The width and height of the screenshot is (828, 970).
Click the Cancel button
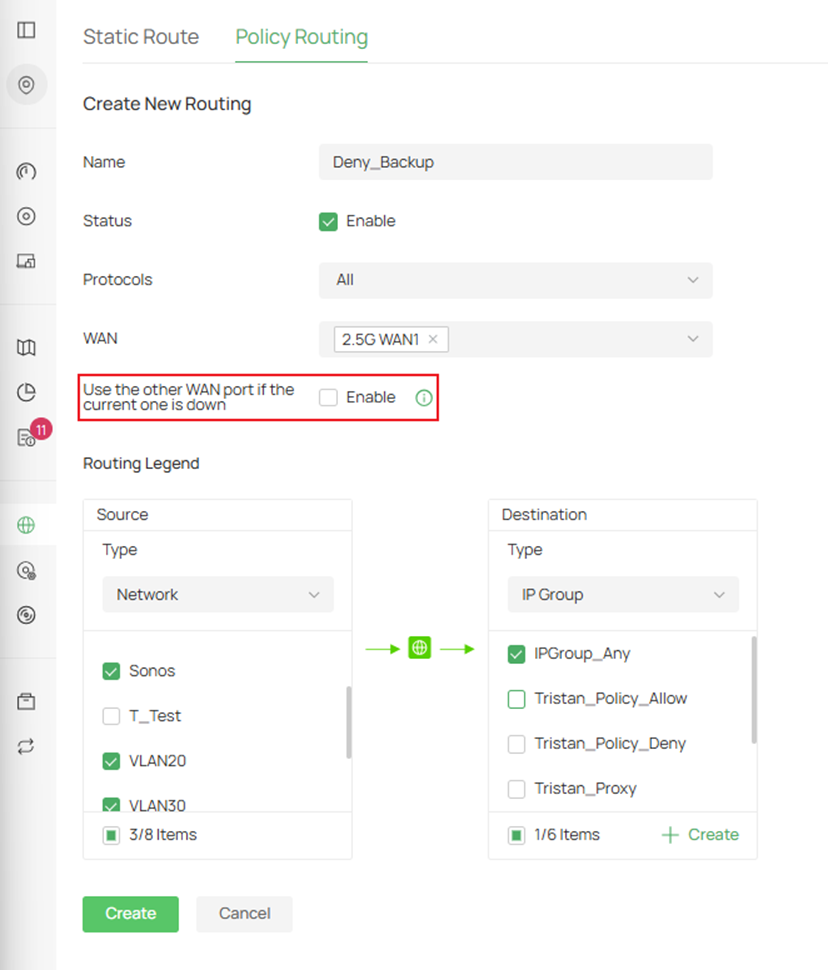point(244,914)
